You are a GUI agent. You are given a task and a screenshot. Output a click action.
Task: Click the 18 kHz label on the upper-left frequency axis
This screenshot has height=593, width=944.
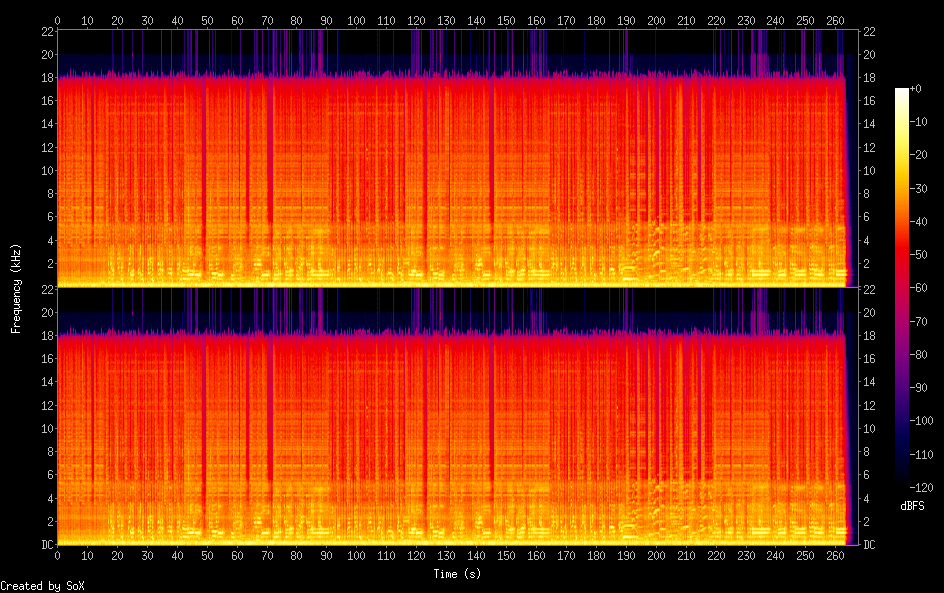click(x=45, y=77)
